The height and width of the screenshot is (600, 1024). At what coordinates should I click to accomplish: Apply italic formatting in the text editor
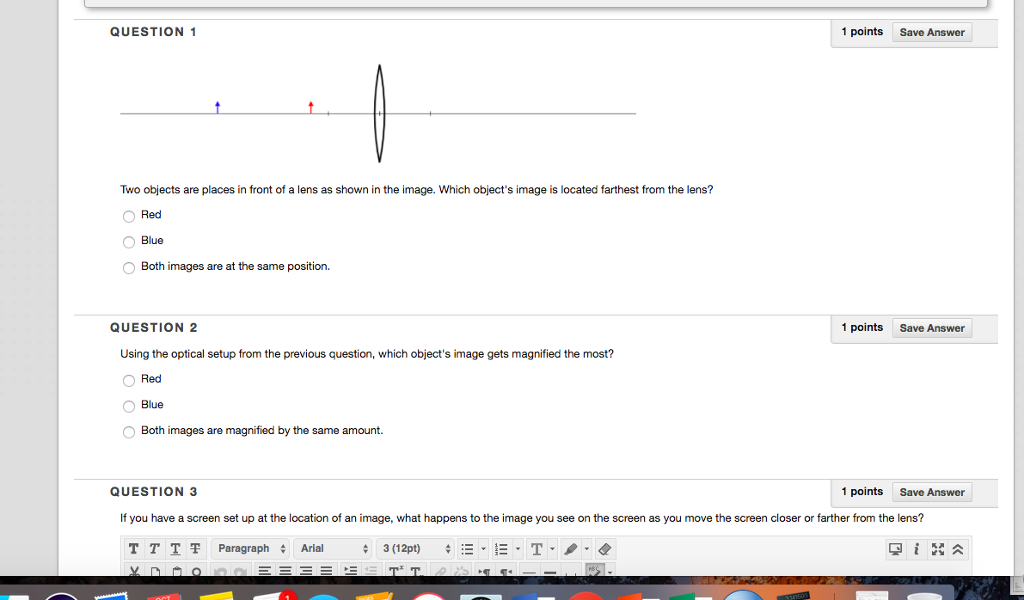click(x=154, y=548)
